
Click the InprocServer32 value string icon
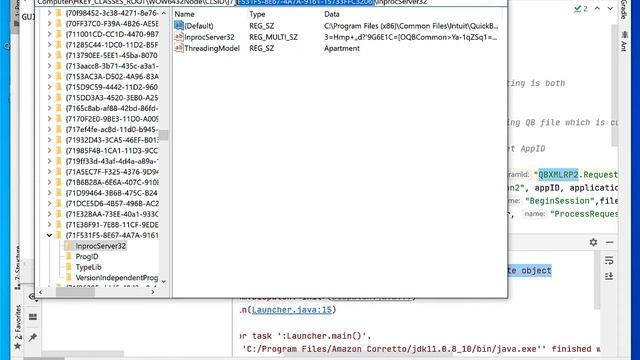(x=179, y=37)
